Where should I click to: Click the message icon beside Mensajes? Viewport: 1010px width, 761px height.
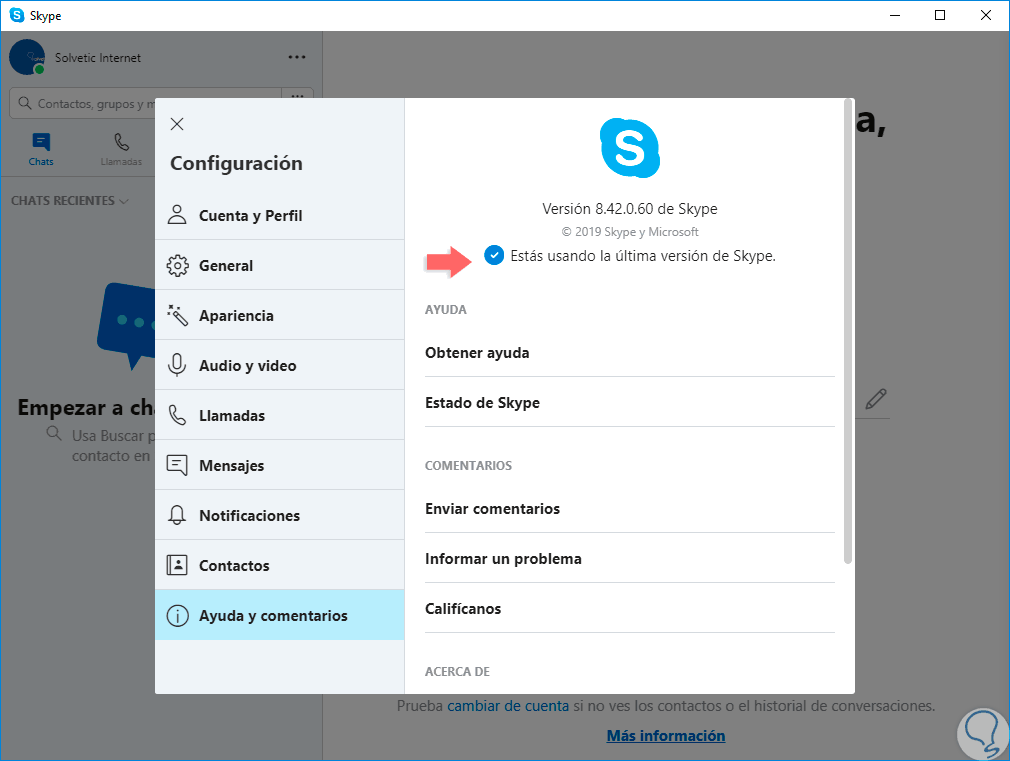177,465
